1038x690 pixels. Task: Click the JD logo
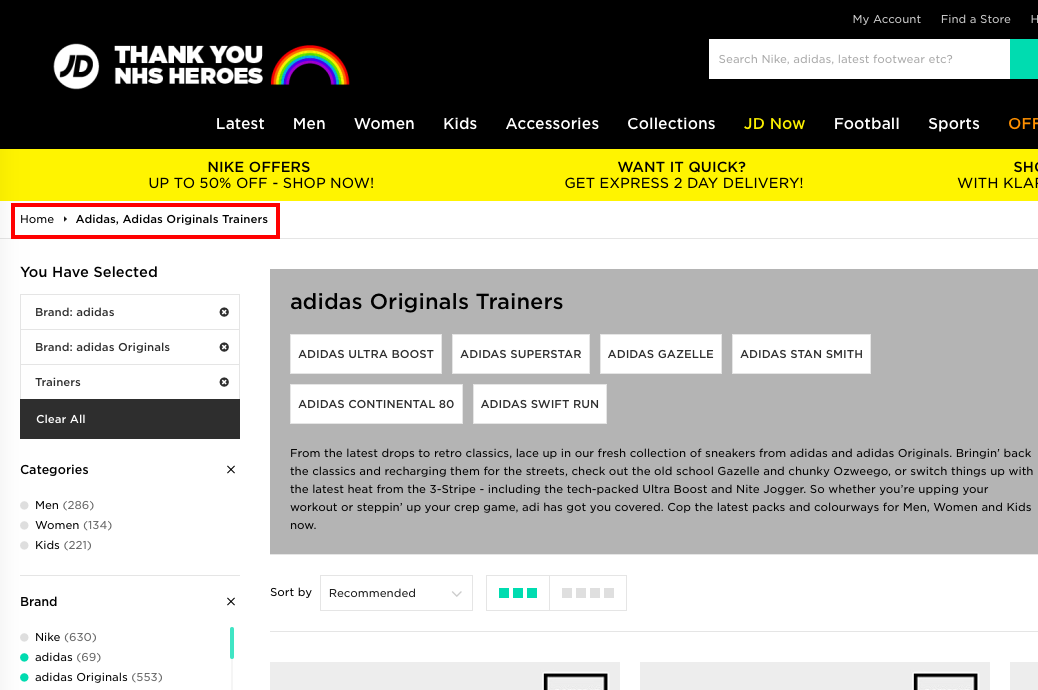click(76, 66)
